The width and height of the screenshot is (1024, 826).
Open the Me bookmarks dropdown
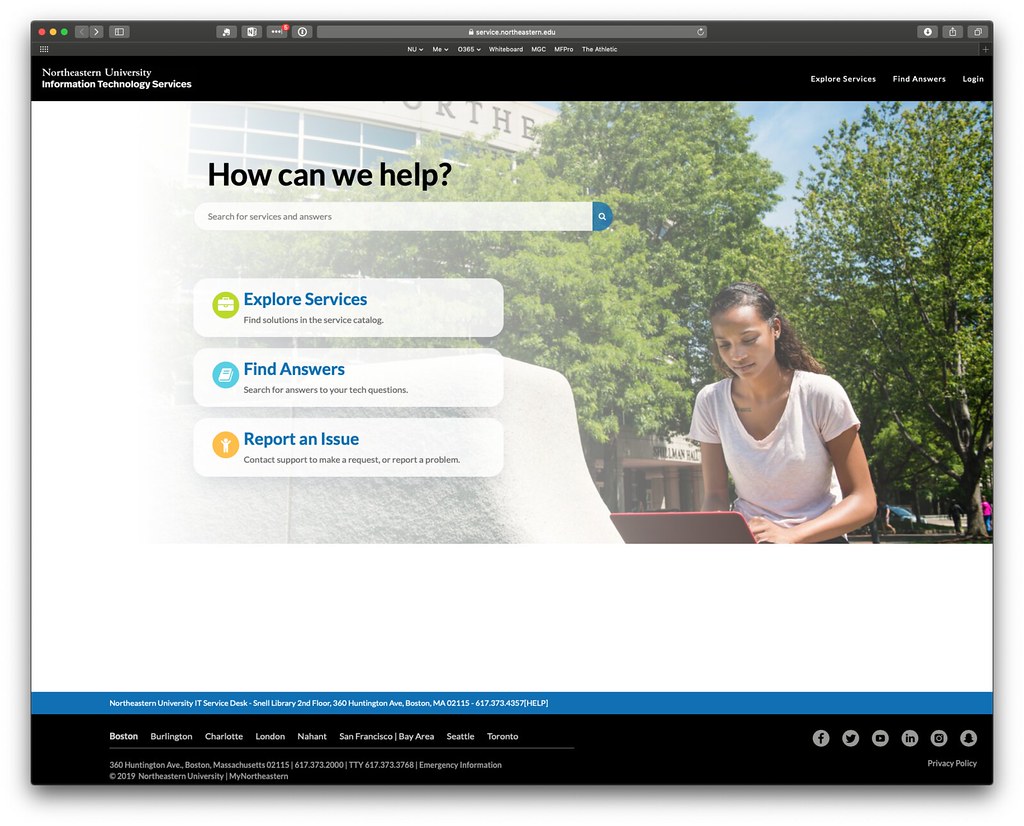coord(438,48)
